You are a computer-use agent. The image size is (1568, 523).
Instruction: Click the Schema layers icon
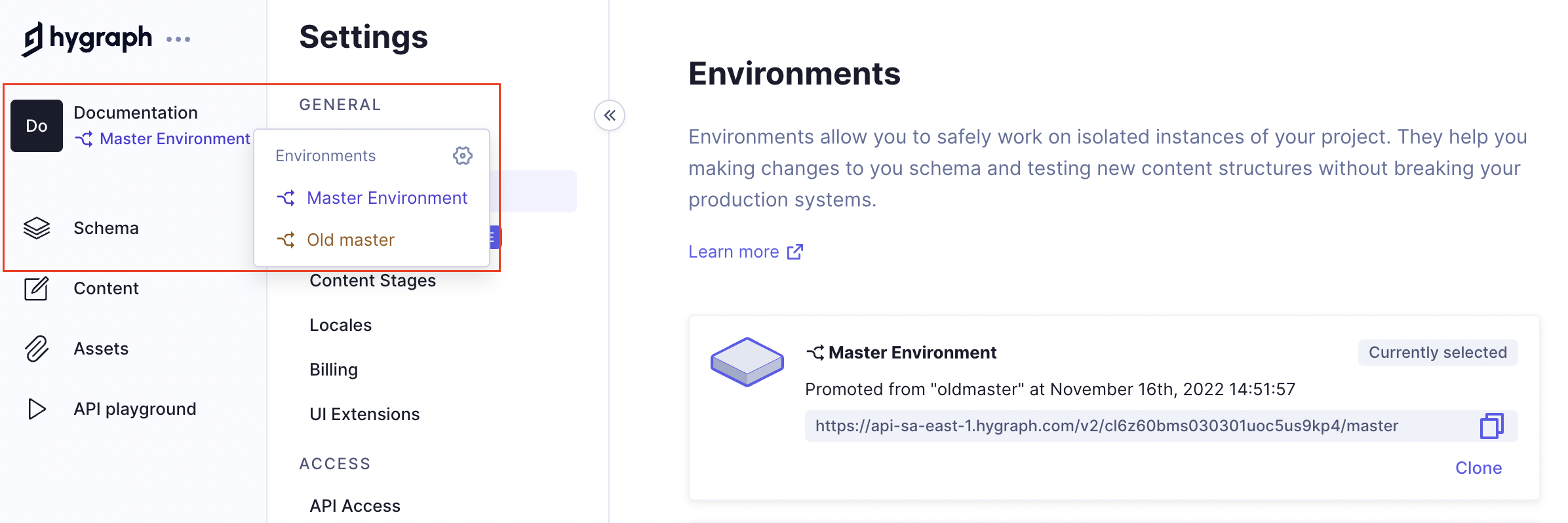pos(37,228)
